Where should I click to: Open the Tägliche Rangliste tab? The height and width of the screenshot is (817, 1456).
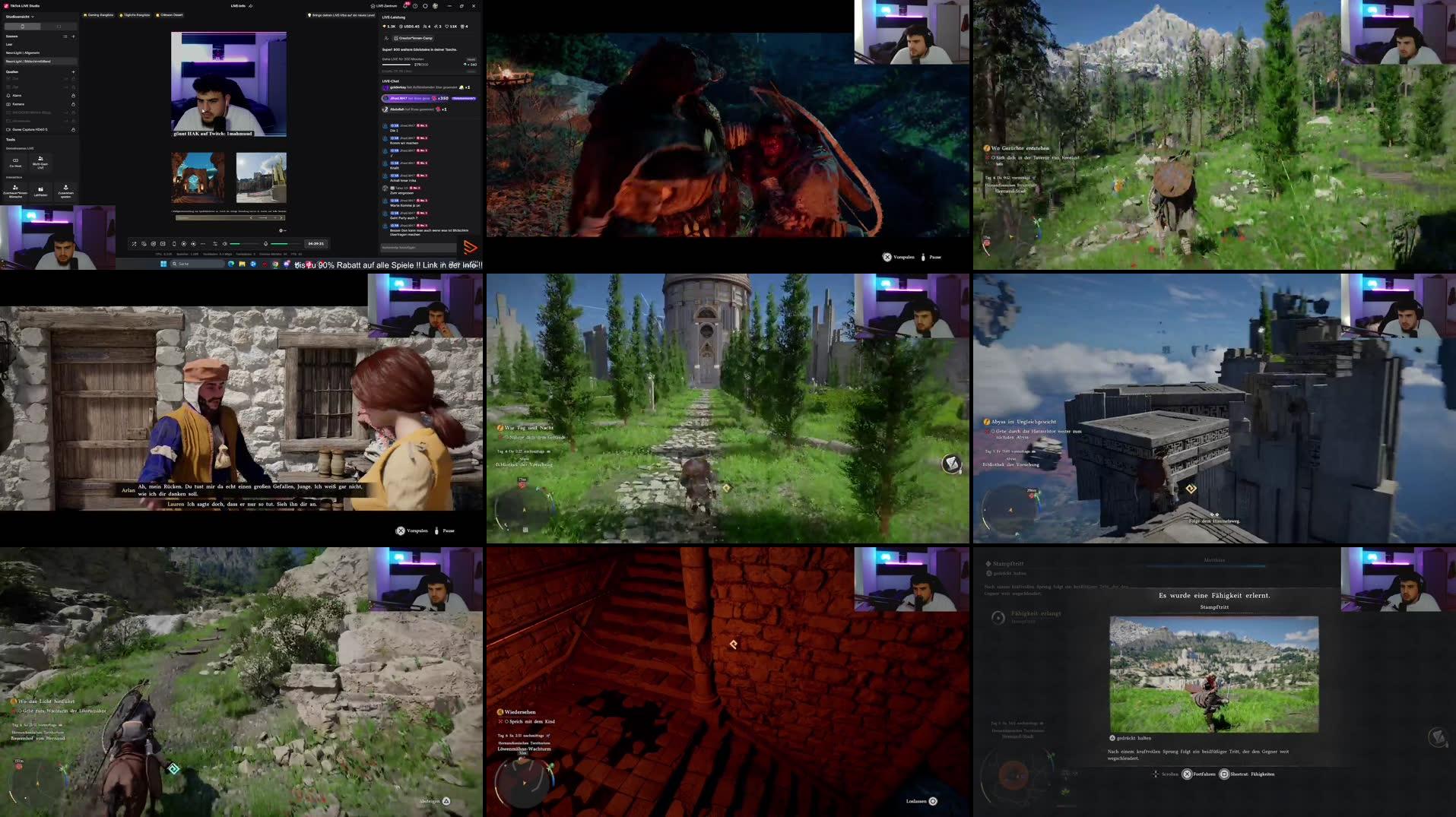[x=135, y=15]
